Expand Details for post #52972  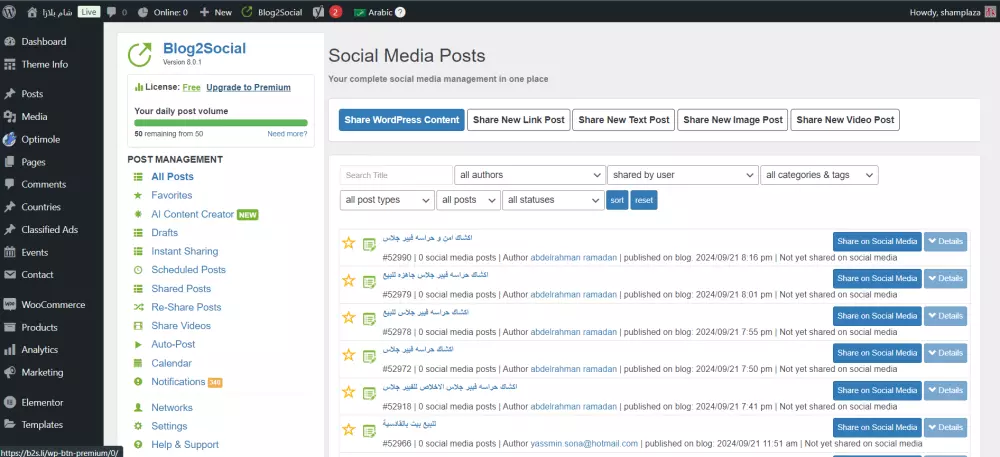(945, 353)
